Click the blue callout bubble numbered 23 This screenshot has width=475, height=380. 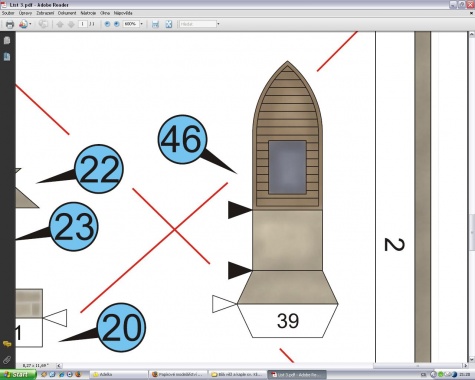pos(74,226)
